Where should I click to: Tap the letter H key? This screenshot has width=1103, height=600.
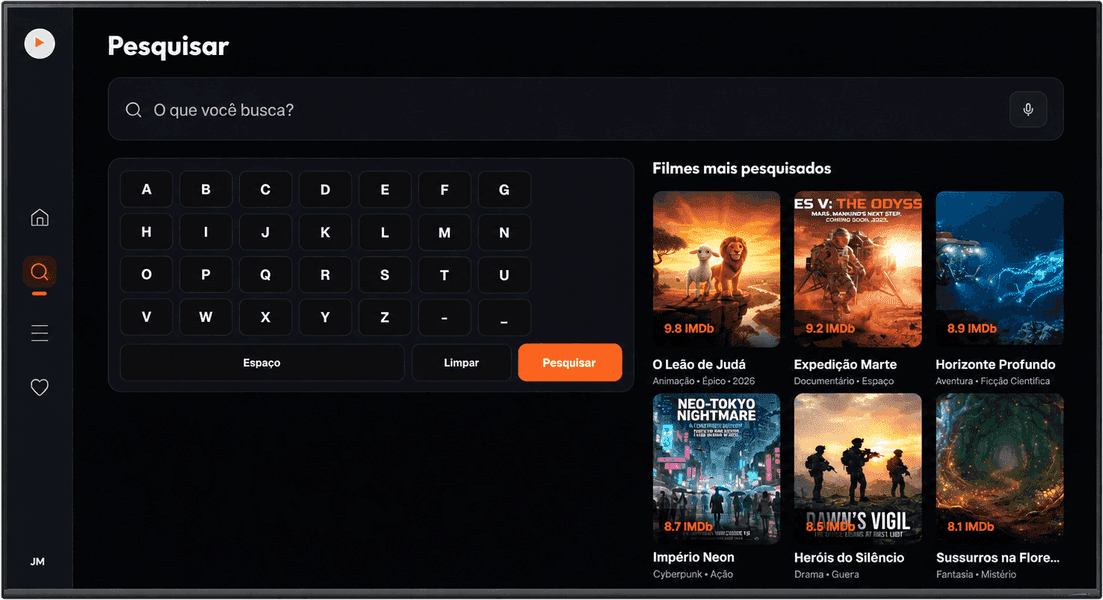tap(146, 232)
